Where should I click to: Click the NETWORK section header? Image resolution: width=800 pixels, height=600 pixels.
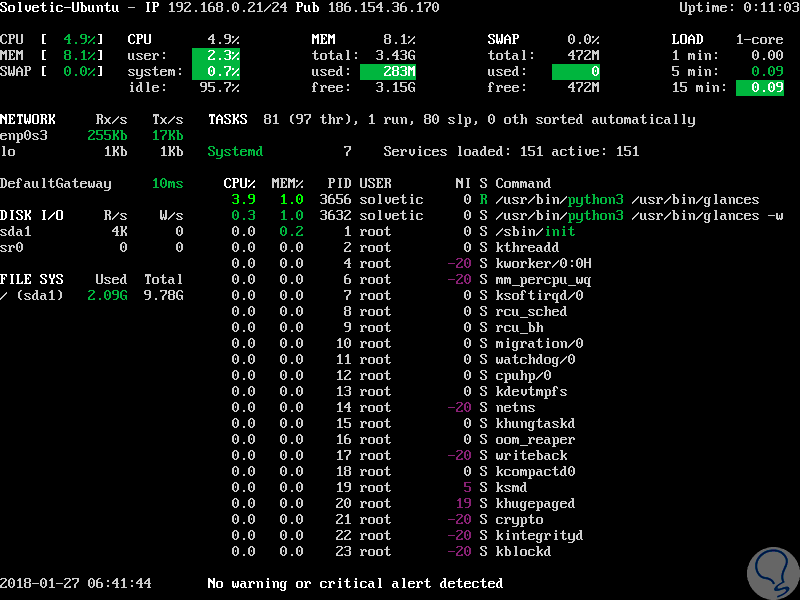pos(28,119)
